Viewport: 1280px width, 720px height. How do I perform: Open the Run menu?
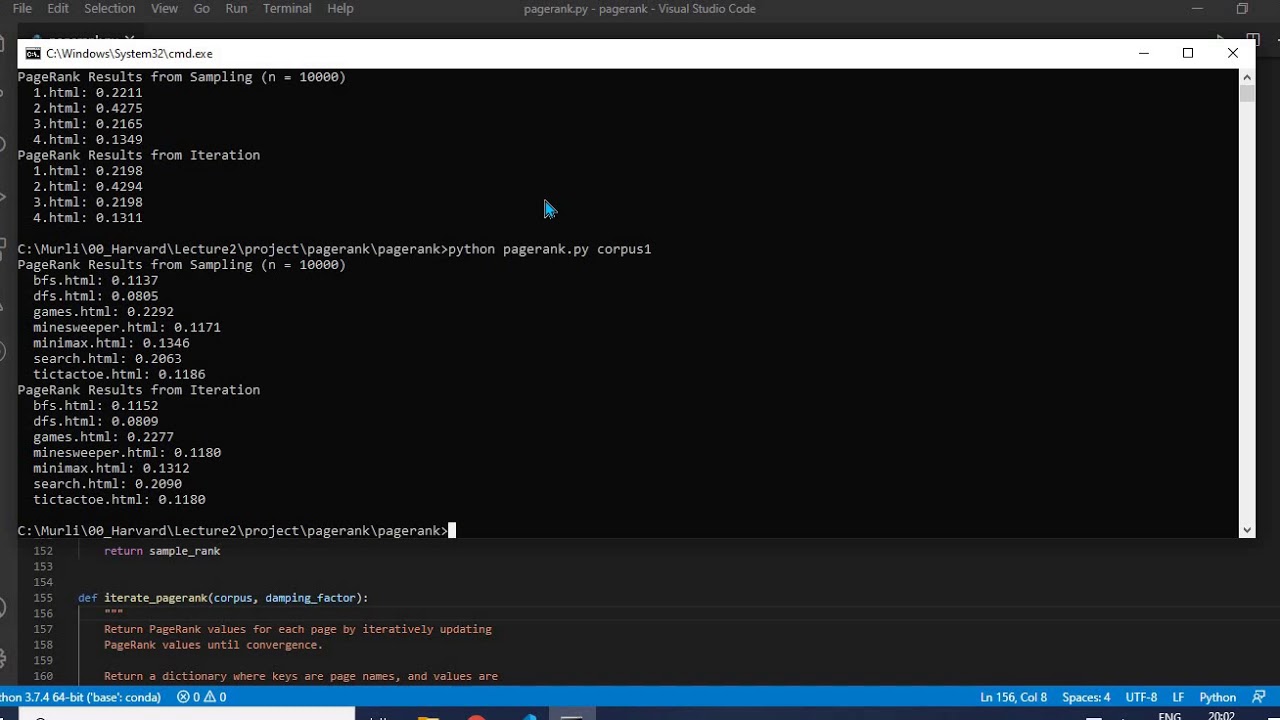tap(236, 8)
